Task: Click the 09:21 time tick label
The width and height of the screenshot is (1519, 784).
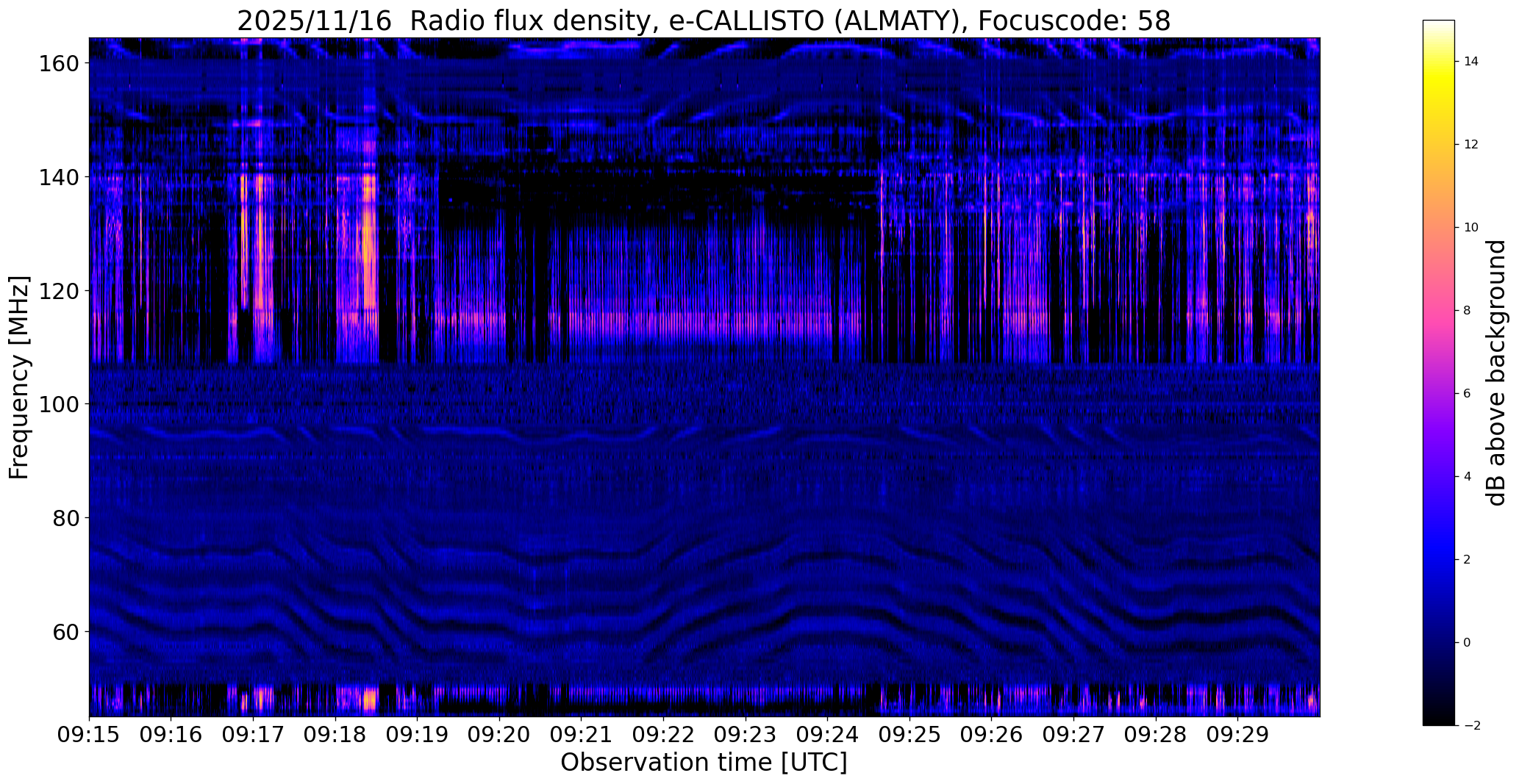Action: 581,734
